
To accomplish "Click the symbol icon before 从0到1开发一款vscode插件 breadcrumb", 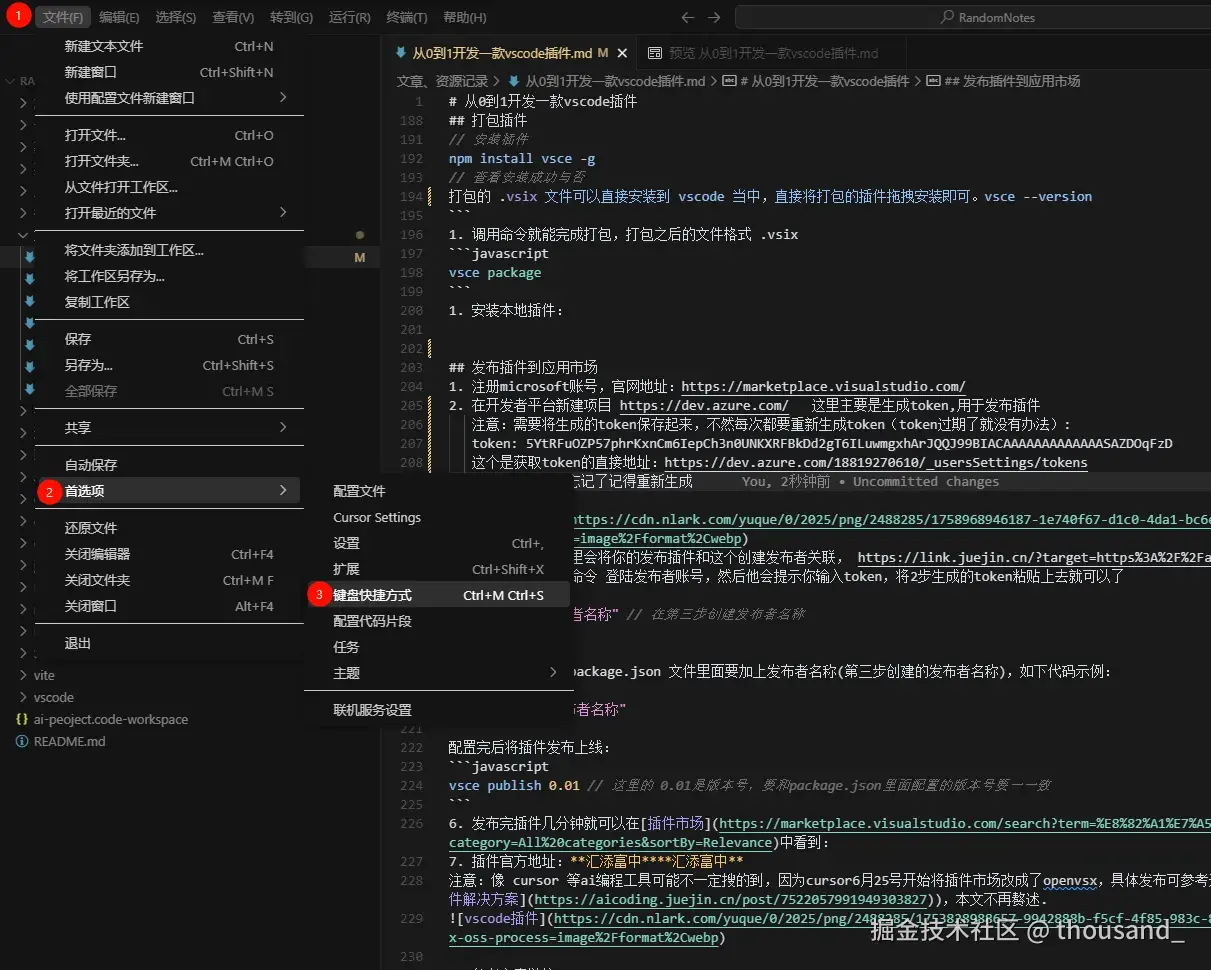I will point(728,81).
